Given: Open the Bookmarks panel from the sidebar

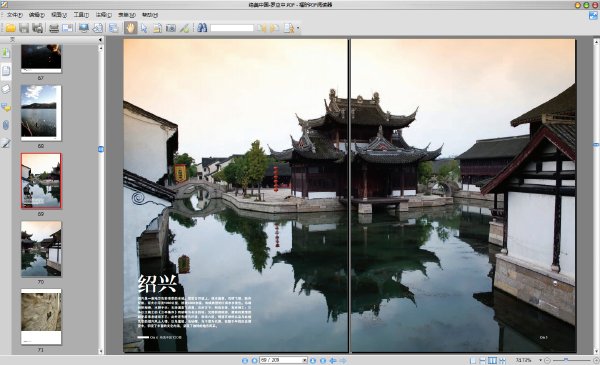Looking at the screenshot, I should (6, 53).
